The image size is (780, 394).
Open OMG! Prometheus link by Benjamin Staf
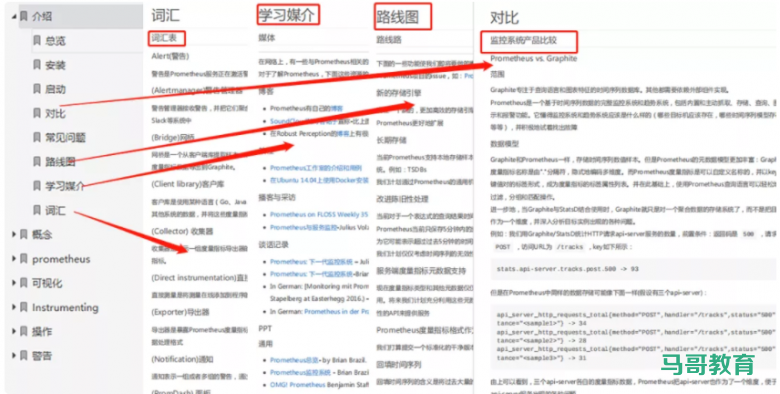[x=297, y=385]
